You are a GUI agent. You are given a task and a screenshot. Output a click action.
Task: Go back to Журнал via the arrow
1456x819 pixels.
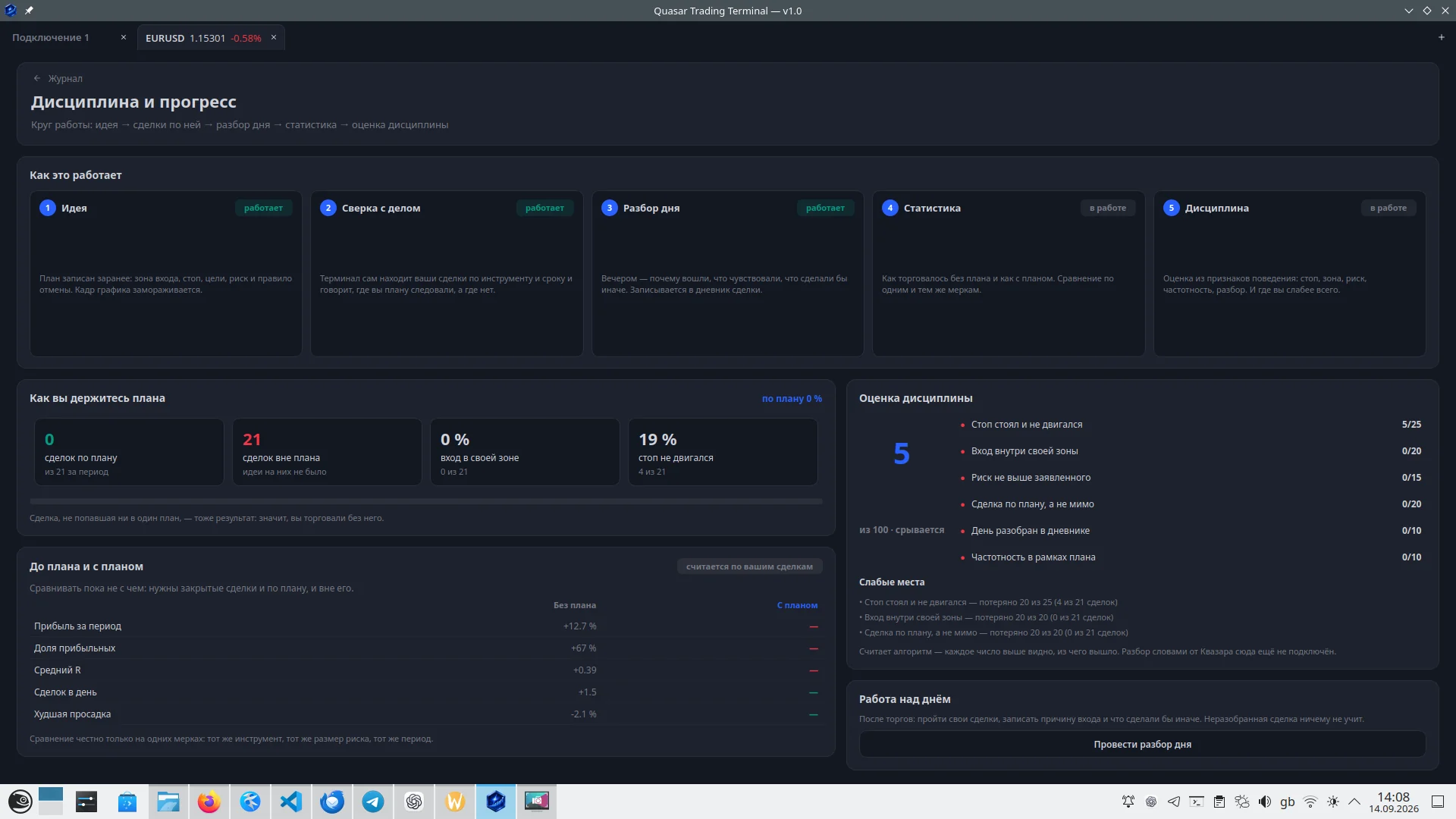[x=36, y=78]
